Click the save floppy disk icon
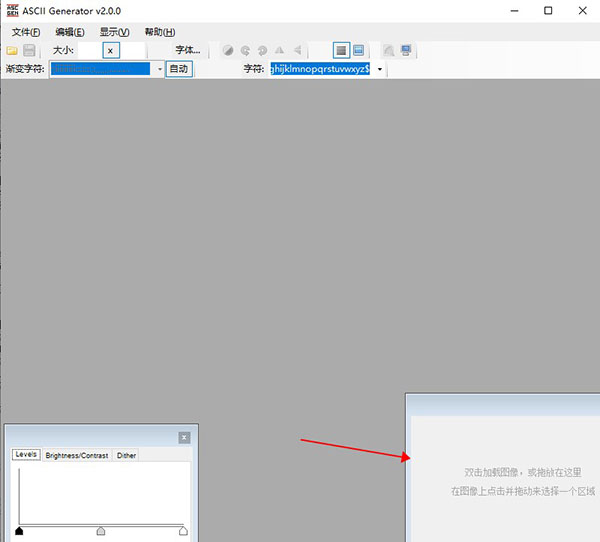The height and width of the screenshot is (542, 600). [29, 50]
